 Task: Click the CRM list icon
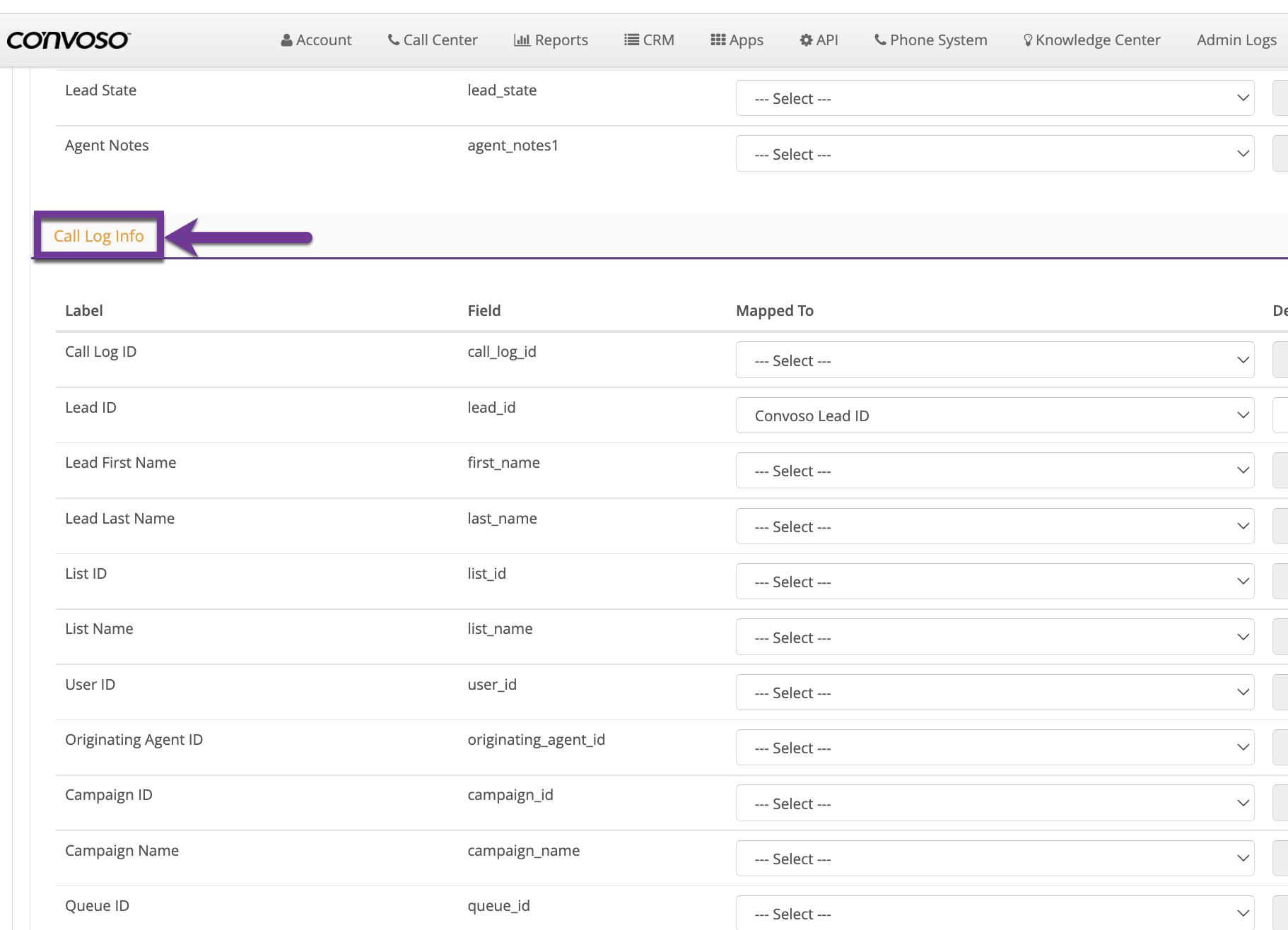(x=631, y=40)
